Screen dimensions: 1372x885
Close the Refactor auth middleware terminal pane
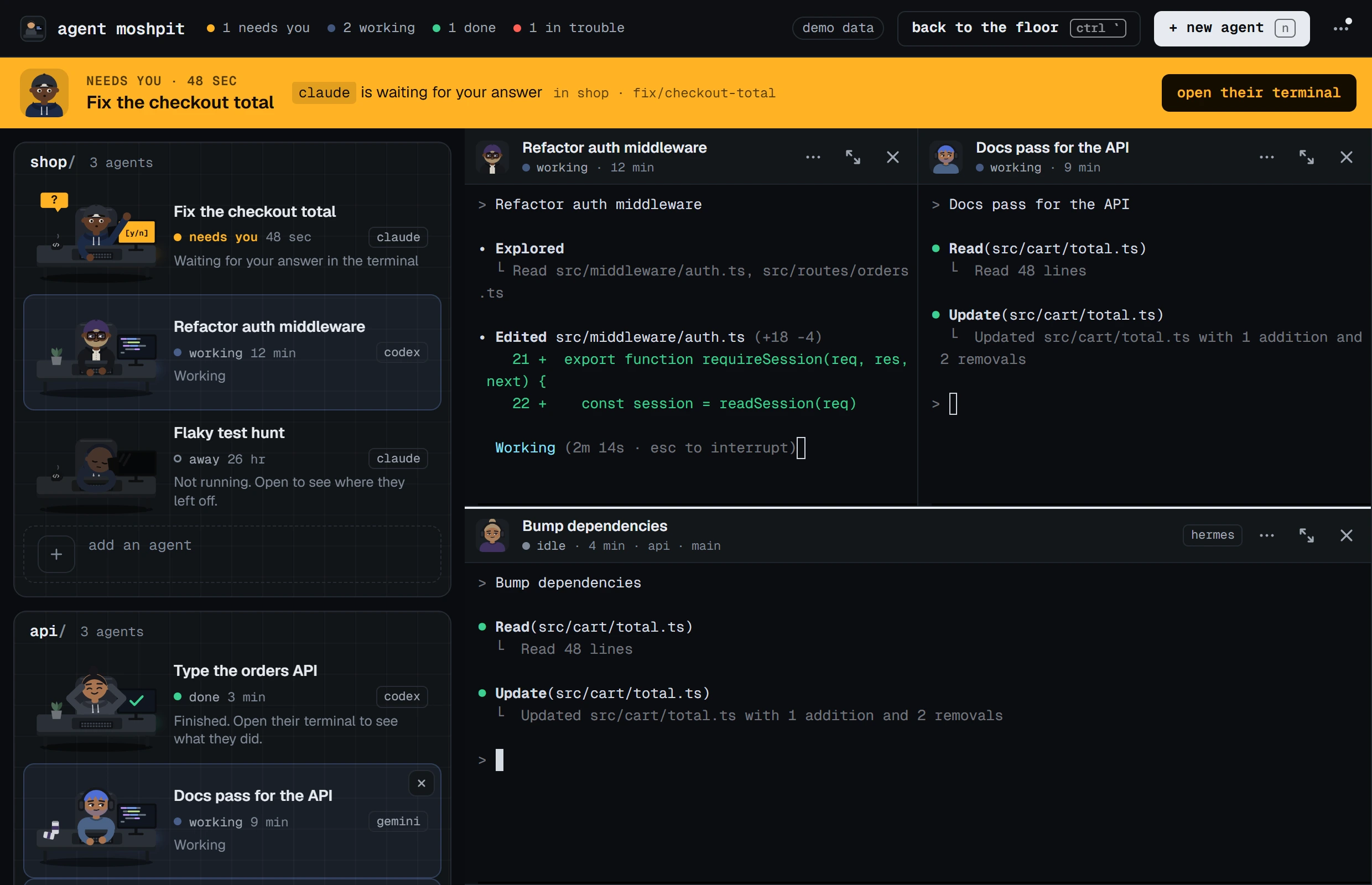pyautogui.click(x=893, y=157)
